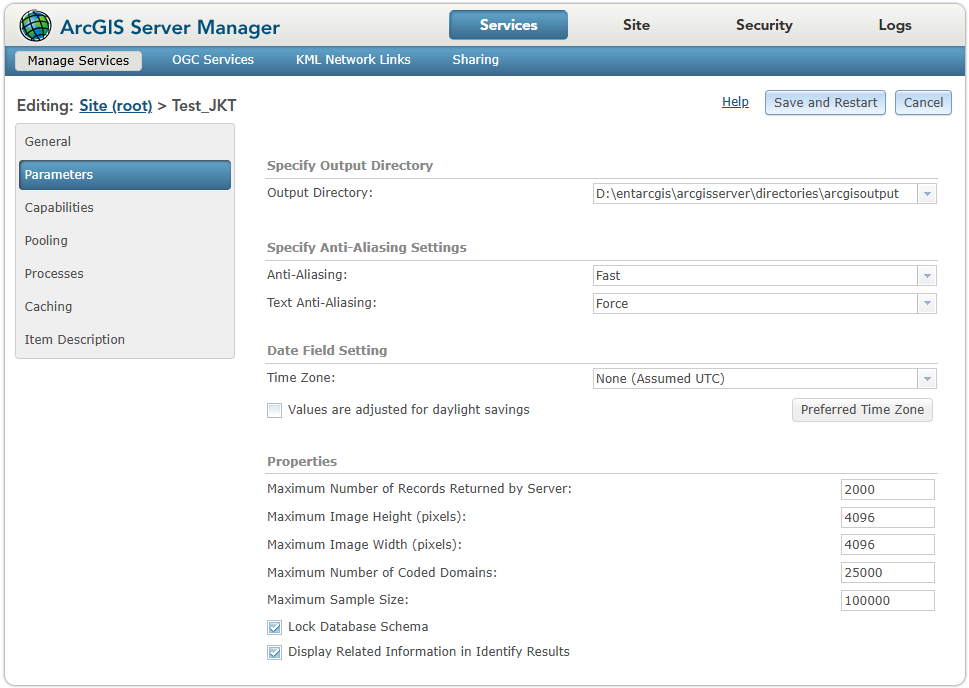Click Maximum Image Width field

(x=887, y=545)
